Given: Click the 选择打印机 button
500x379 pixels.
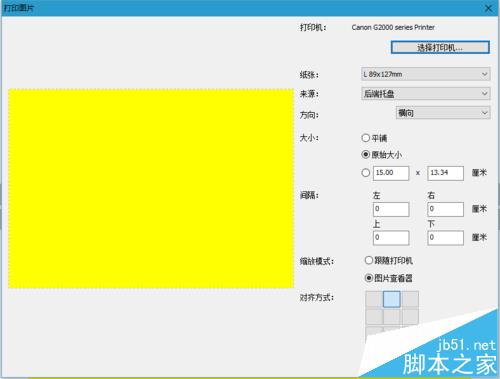Looking at the screenshot, I should pyautogui.click(x=440, y=47).
